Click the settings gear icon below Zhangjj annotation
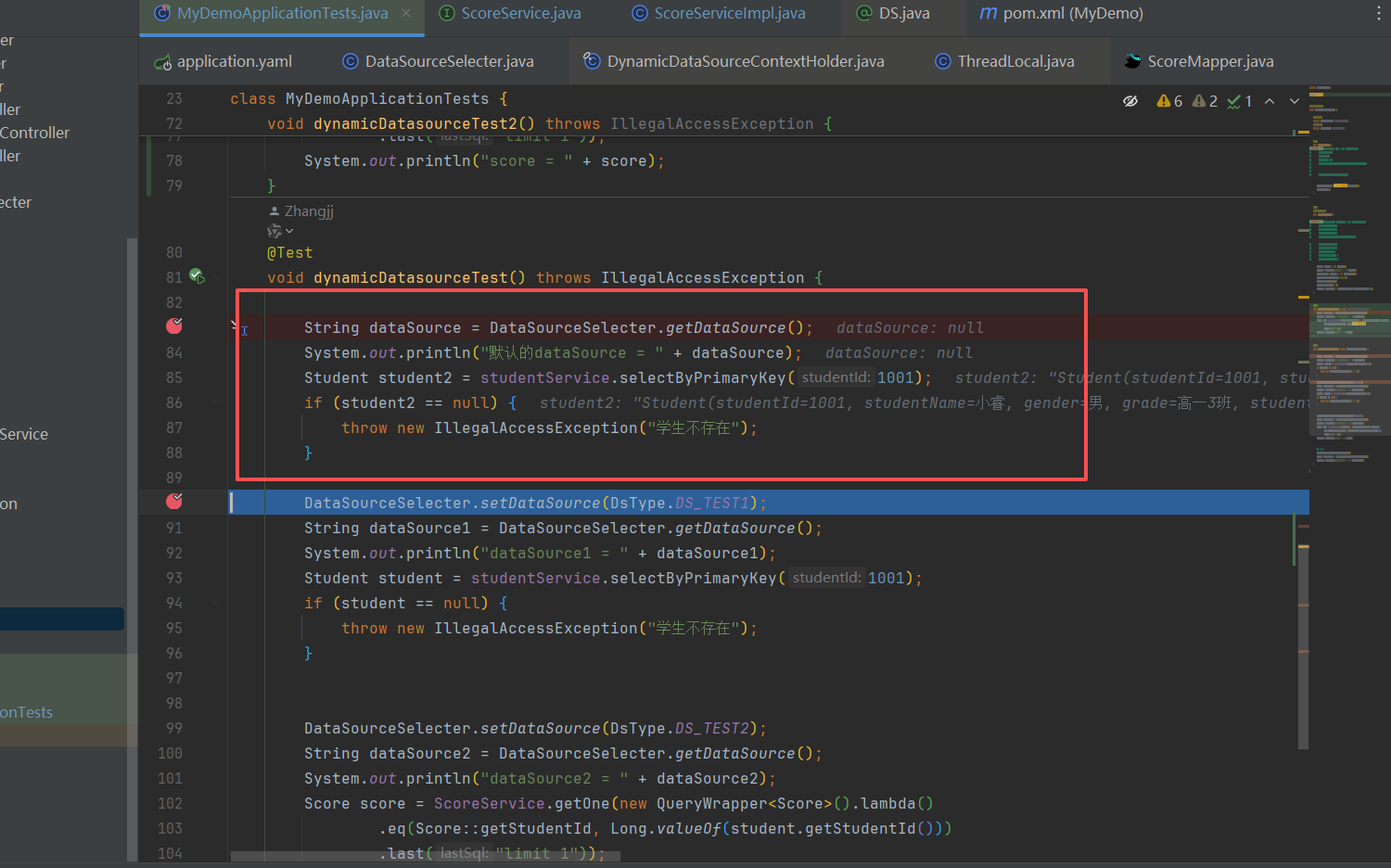 (x=274, y=230)
